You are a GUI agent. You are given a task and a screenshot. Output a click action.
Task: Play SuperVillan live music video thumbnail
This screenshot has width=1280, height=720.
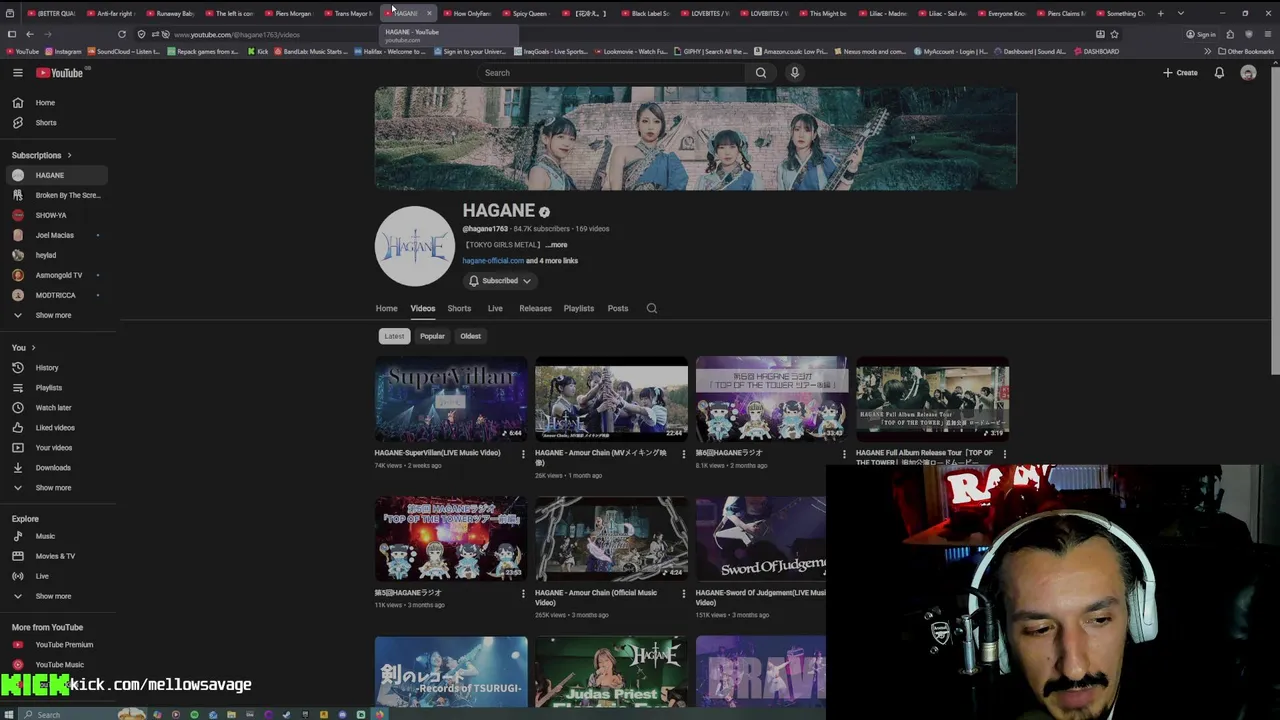point(451,399)
